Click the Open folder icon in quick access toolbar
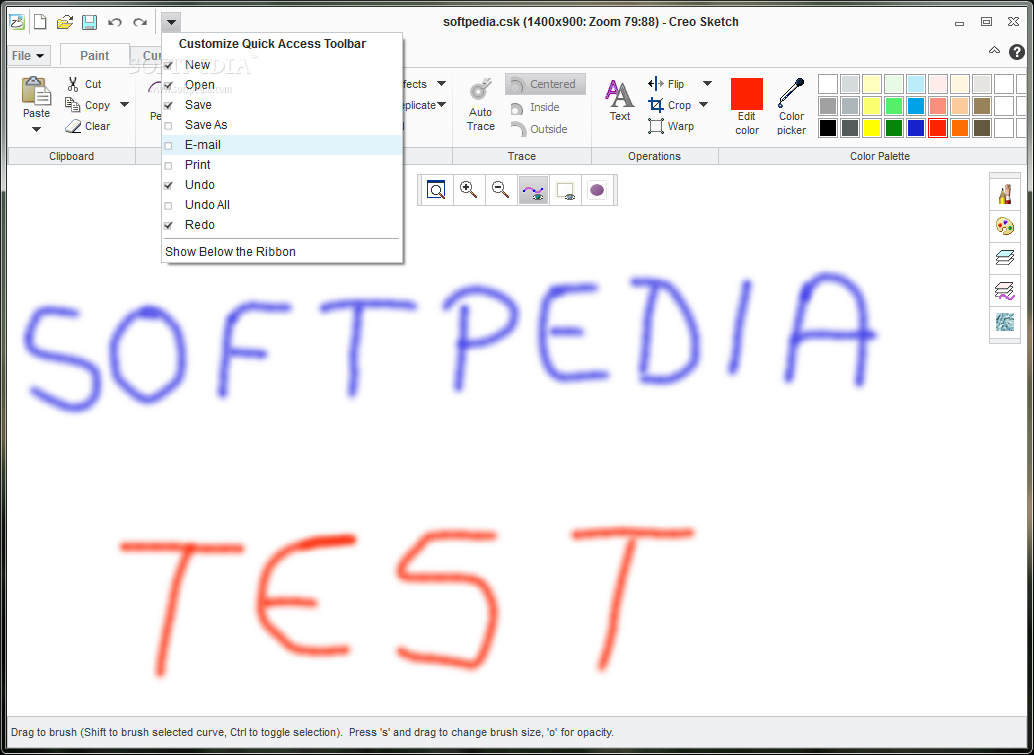The width and height of the screenshot is (1034, 755). tap(65, 22)
